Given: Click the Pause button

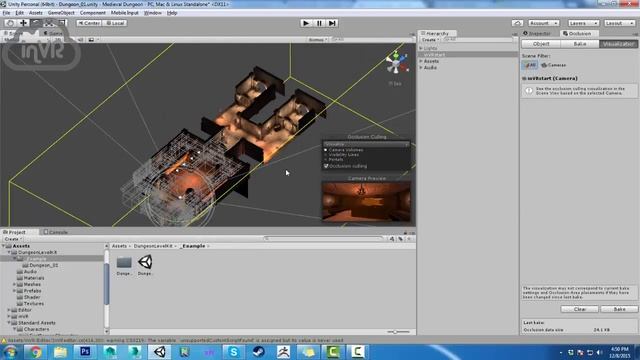Looking at the screenshot, I should [x=319, y=23].
